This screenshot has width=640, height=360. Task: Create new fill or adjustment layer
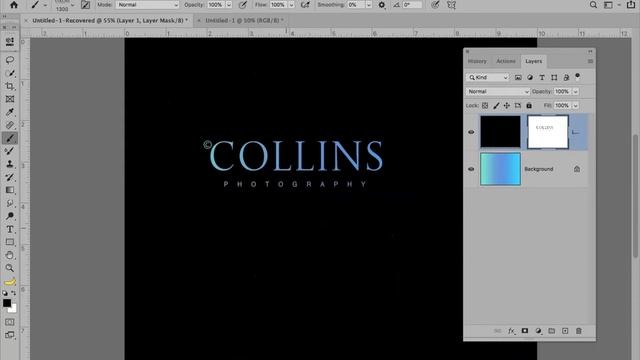click(x=538, y=331)
